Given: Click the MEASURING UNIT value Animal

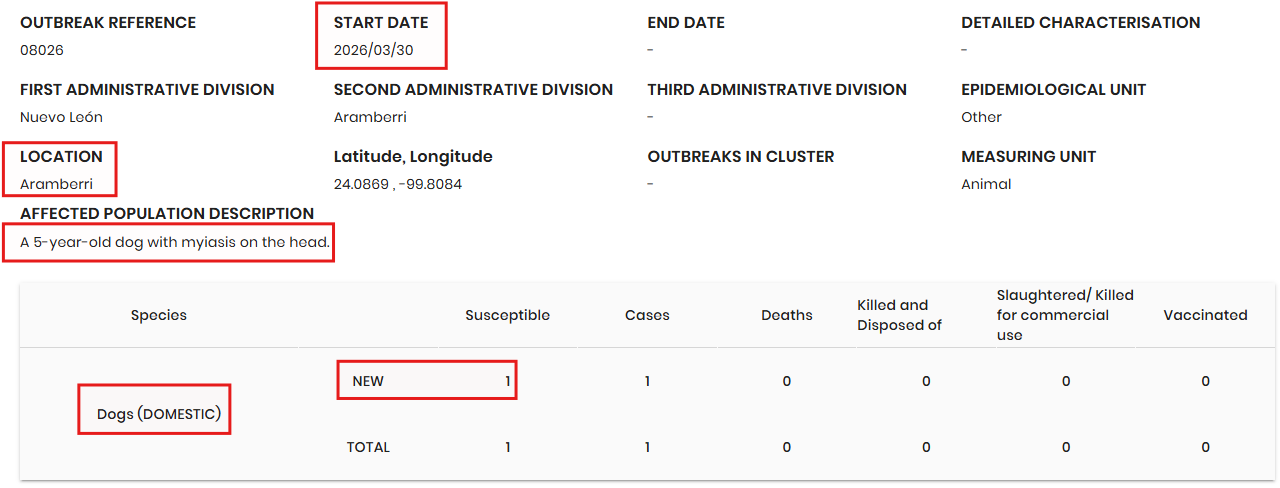Looking at the screenshot, I should pos(986,184).
